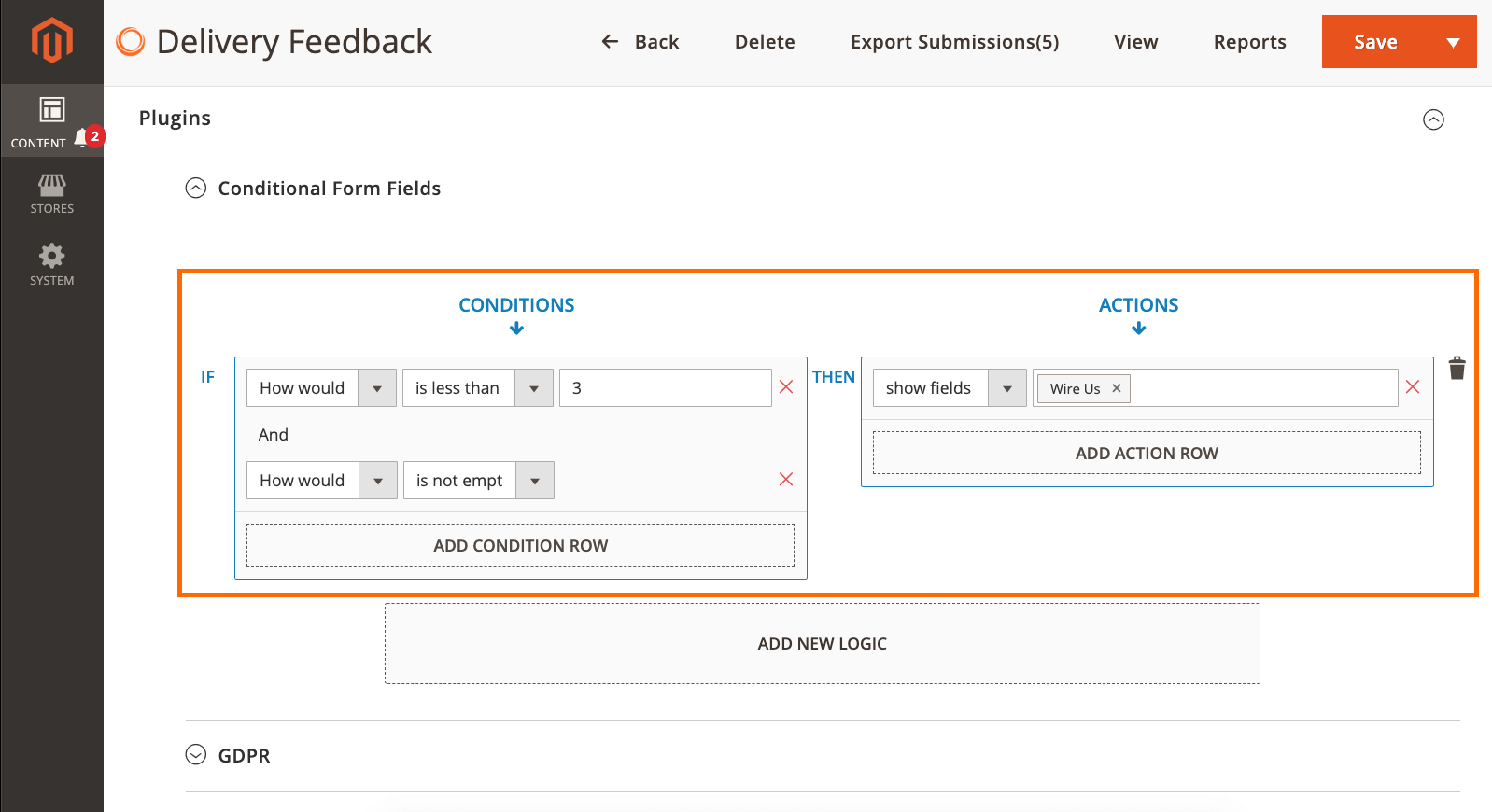Click the notification bell with badge 2
This screenshot has width=1492, height=812.
pos(90,137)
